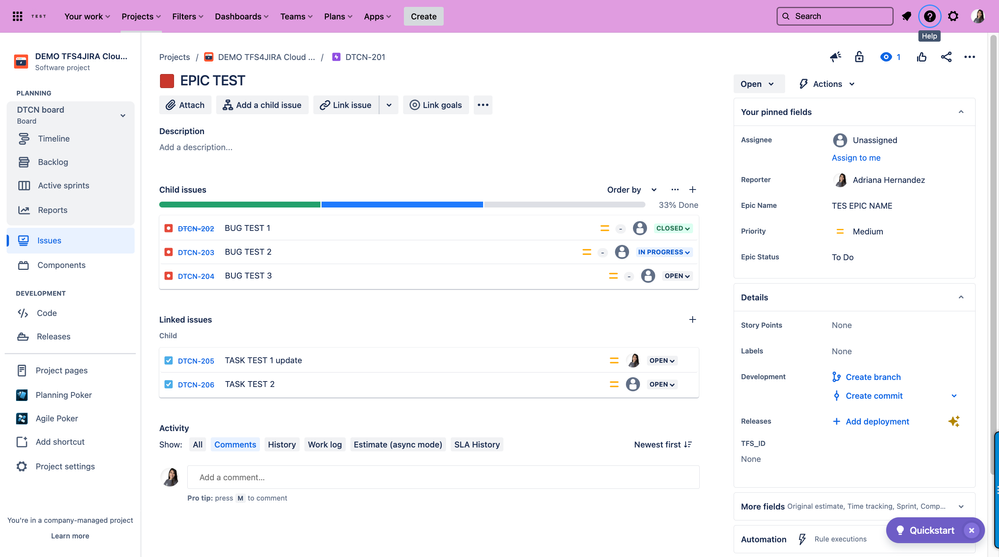Click the plus icon beside Linked issues

pyautogui.click(x=693, y=319)
